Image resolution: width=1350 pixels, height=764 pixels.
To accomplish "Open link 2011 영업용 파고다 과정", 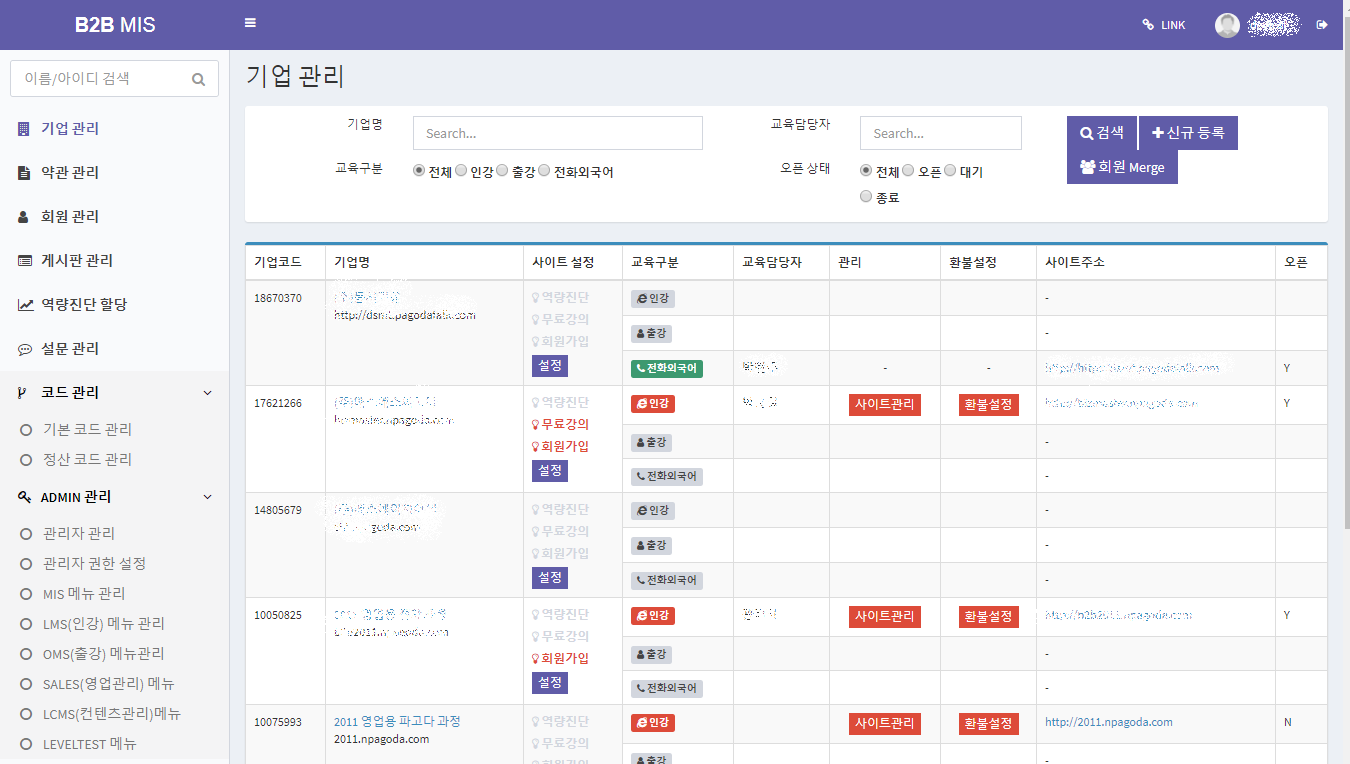I will pos(397,721).
